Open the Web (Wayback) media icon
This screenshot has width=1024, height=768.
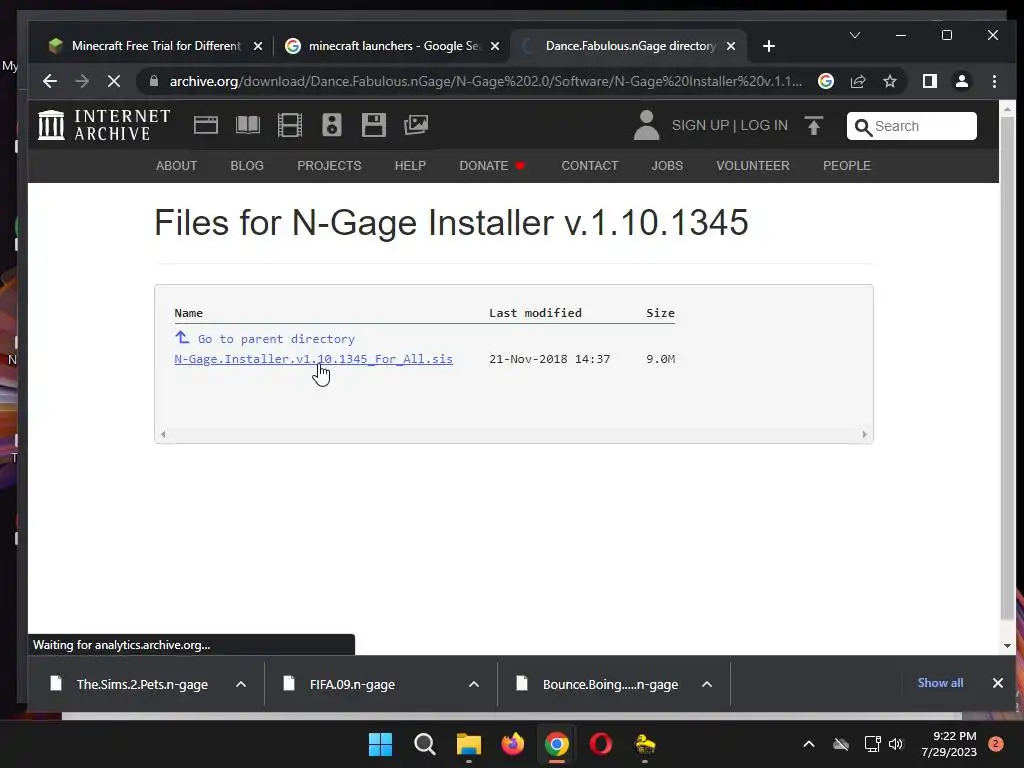[x=206, y=125]
